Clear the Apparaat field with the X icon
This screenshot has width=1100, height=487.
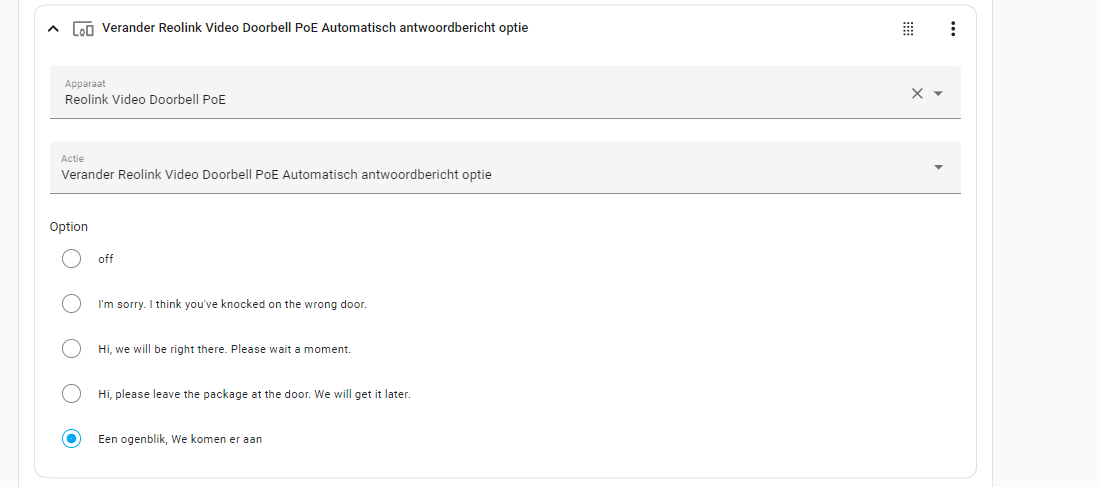coord(917,93)
